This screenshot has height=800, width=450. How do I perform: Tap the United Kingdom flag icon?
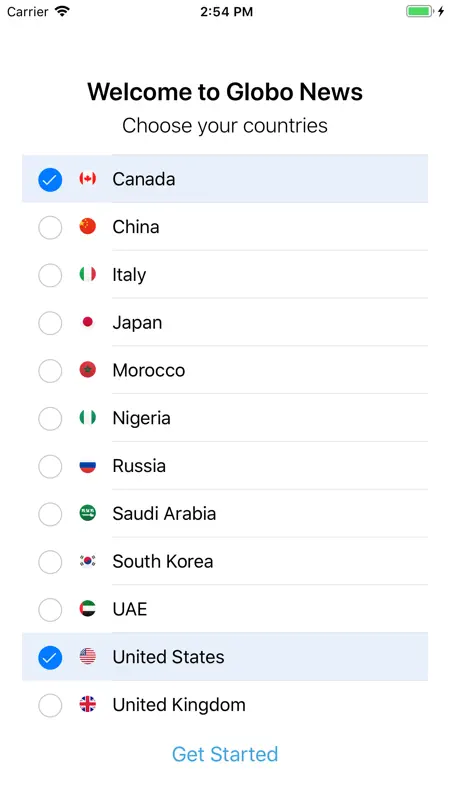[x=88, y=704]
